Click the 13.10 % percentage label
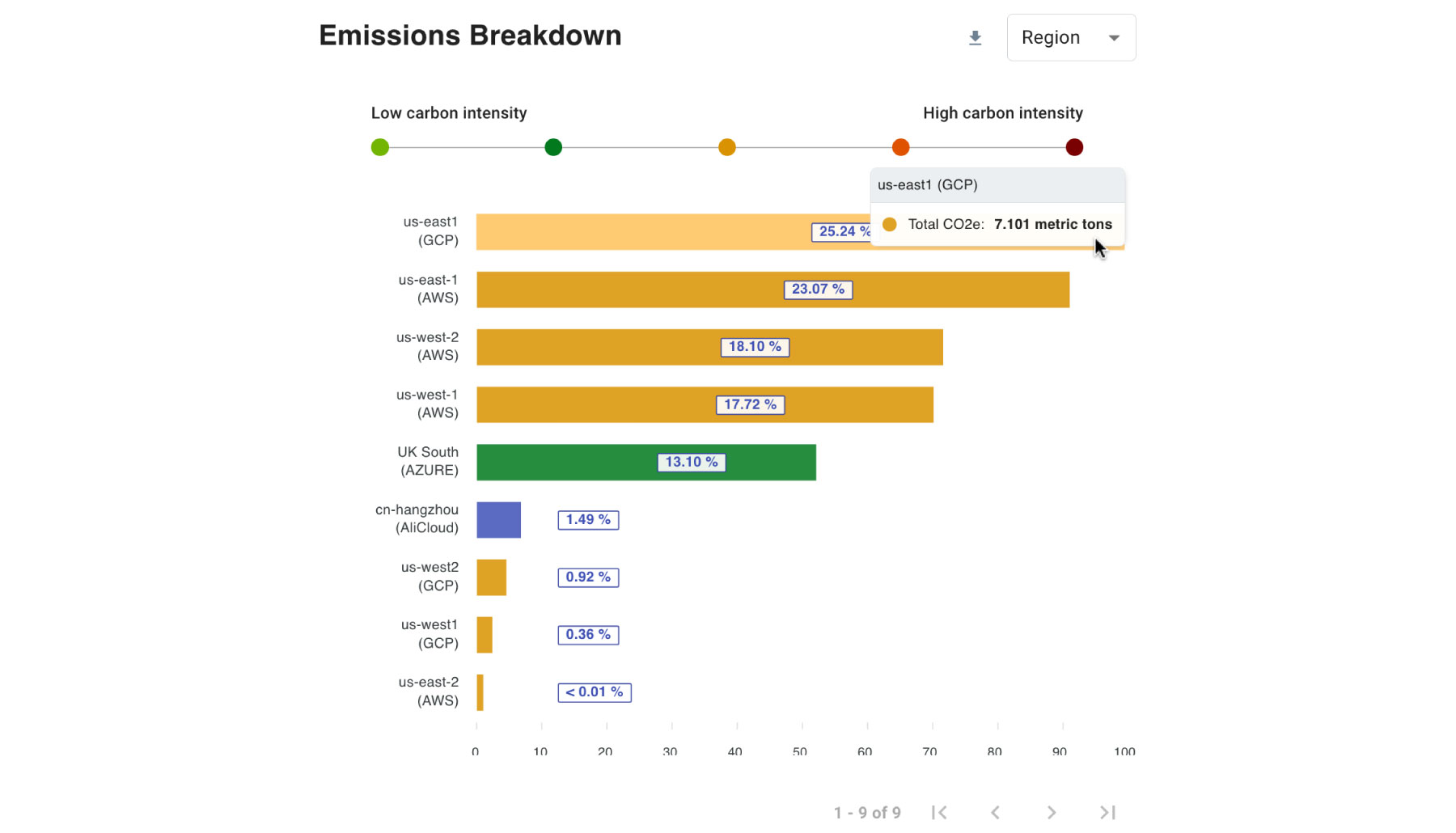This screenshot has height=833, width=1456. 692,463
